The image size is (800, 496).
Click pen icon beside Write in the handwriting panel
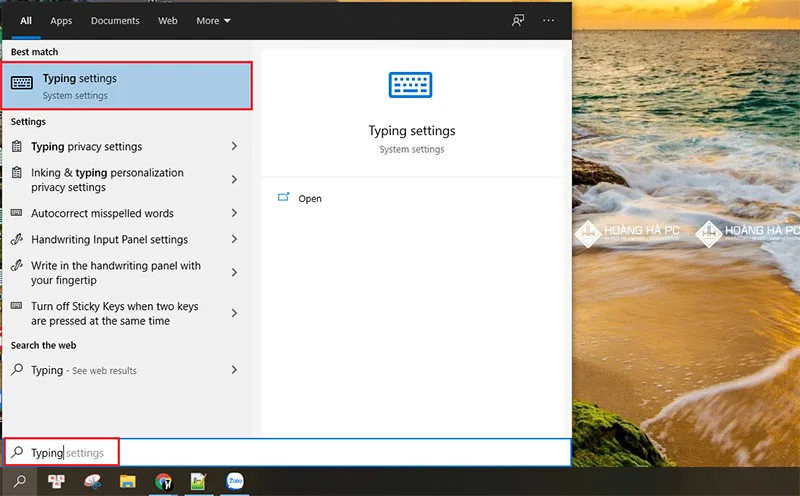point(17,265)
